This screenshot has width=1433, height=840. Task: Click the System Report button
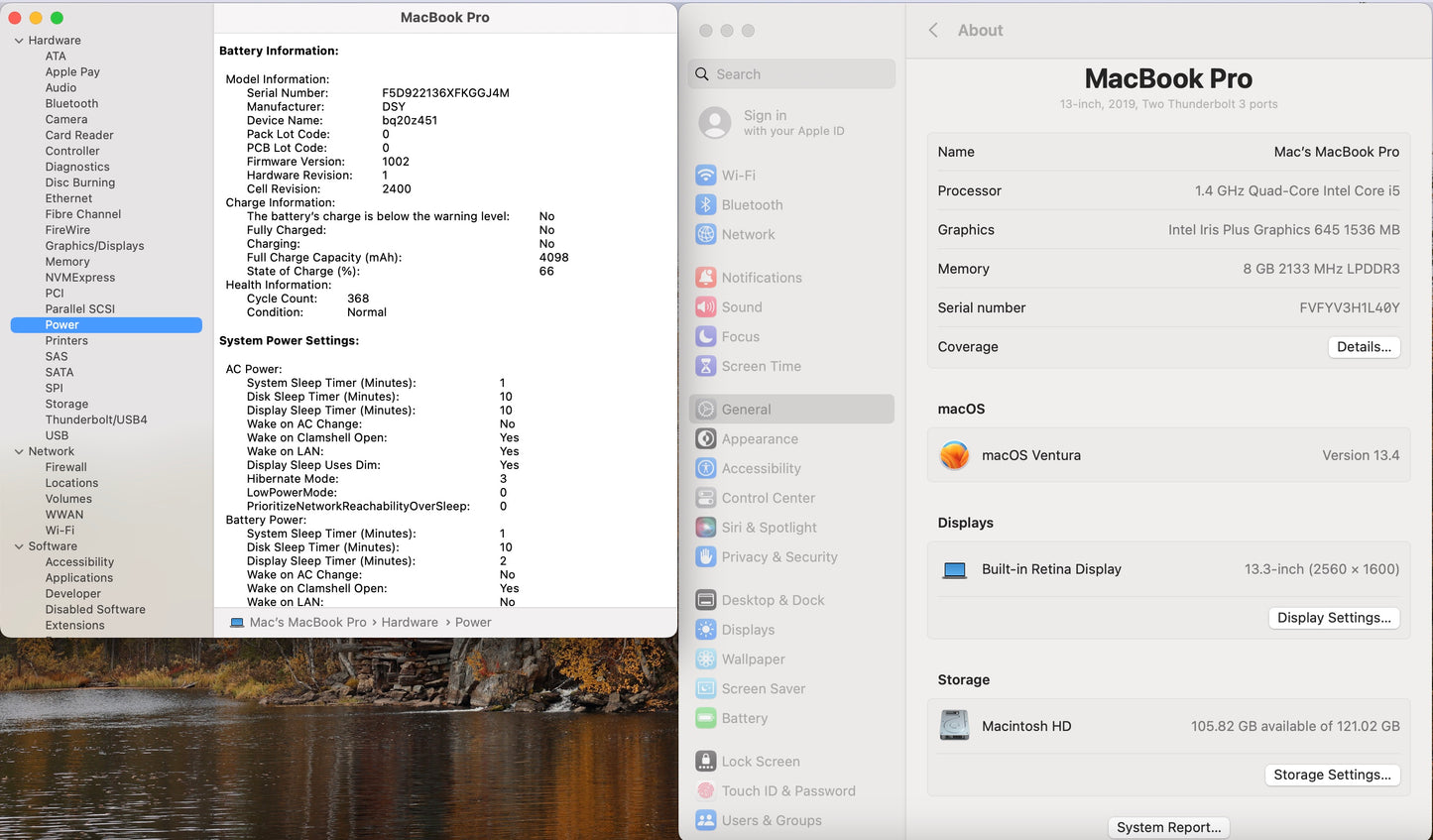(1168, 827)
